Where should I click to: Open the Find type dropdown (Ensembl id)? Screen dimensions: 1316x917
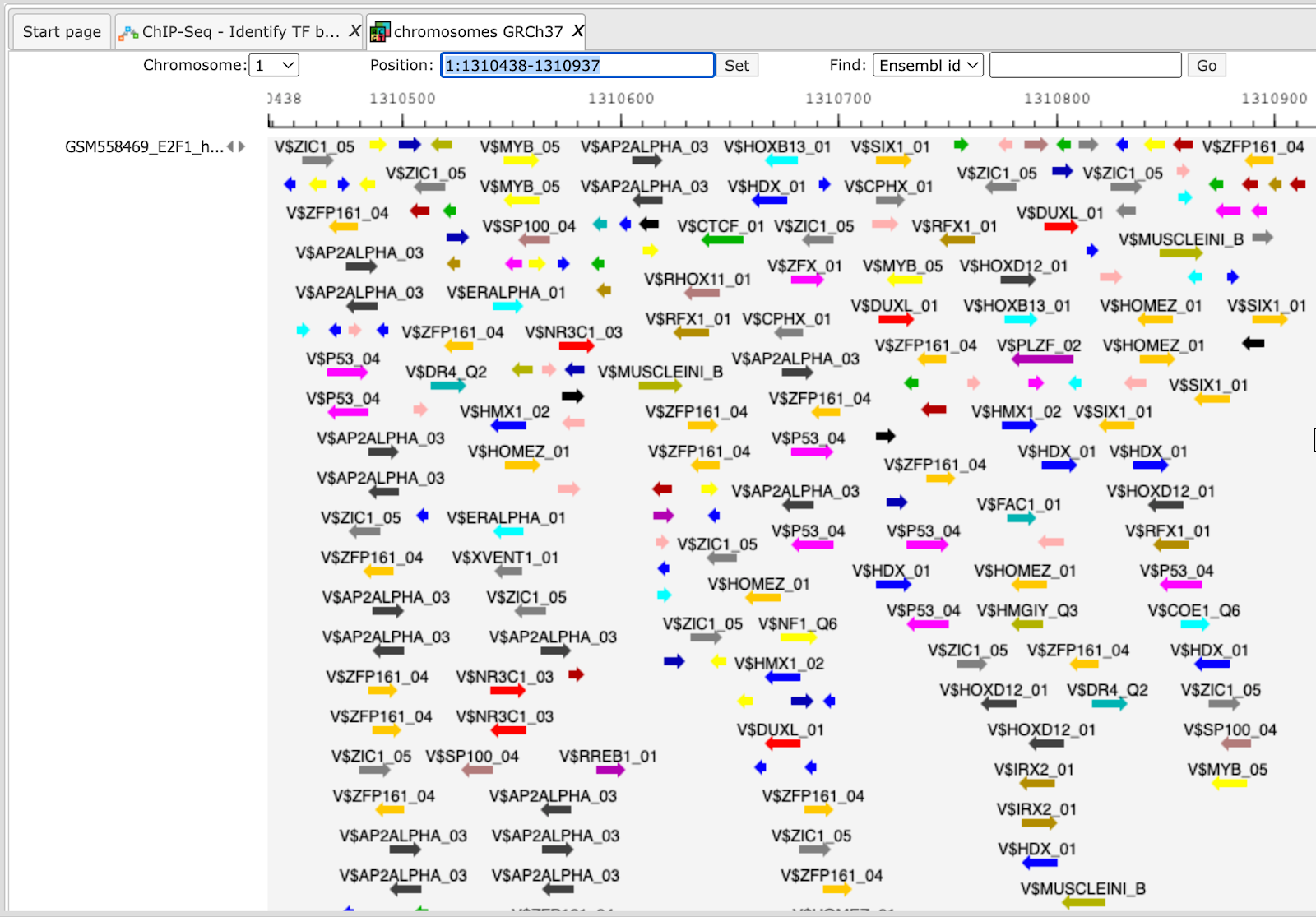click(929, 65)
